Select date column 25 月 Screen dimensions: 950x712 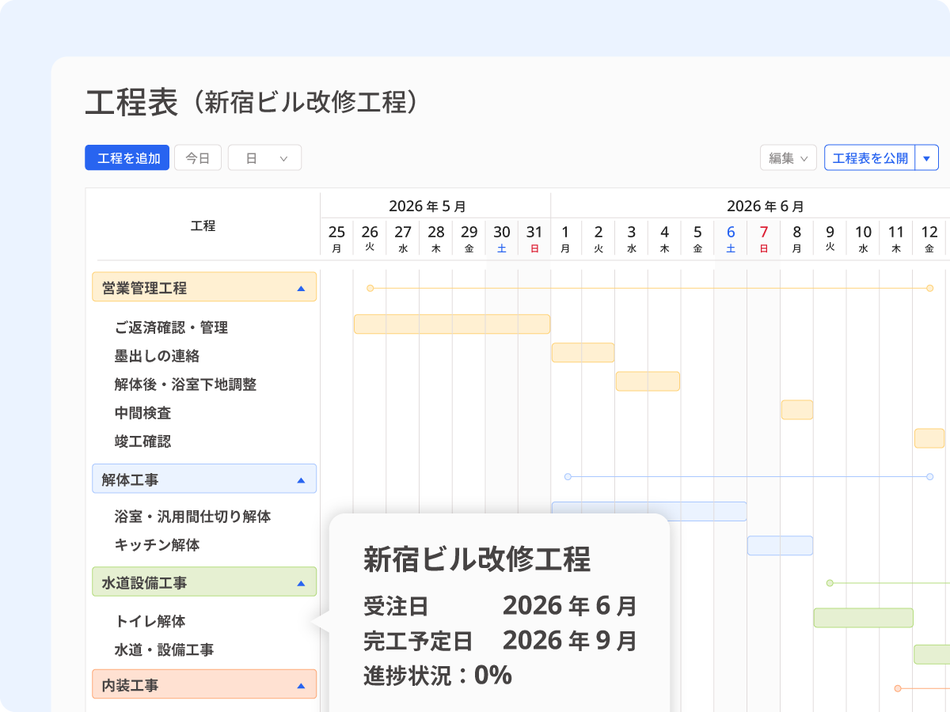[337, 239]
